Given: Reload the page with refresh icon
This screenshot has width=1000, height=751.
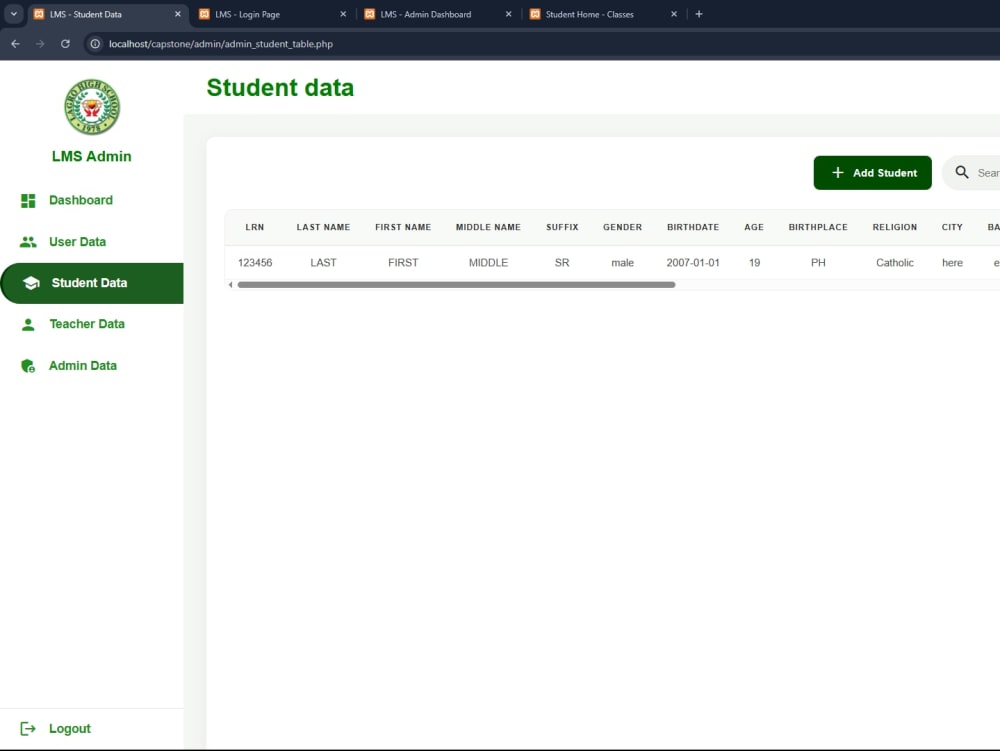Looking at the screenshot, I should coord(65,44).
